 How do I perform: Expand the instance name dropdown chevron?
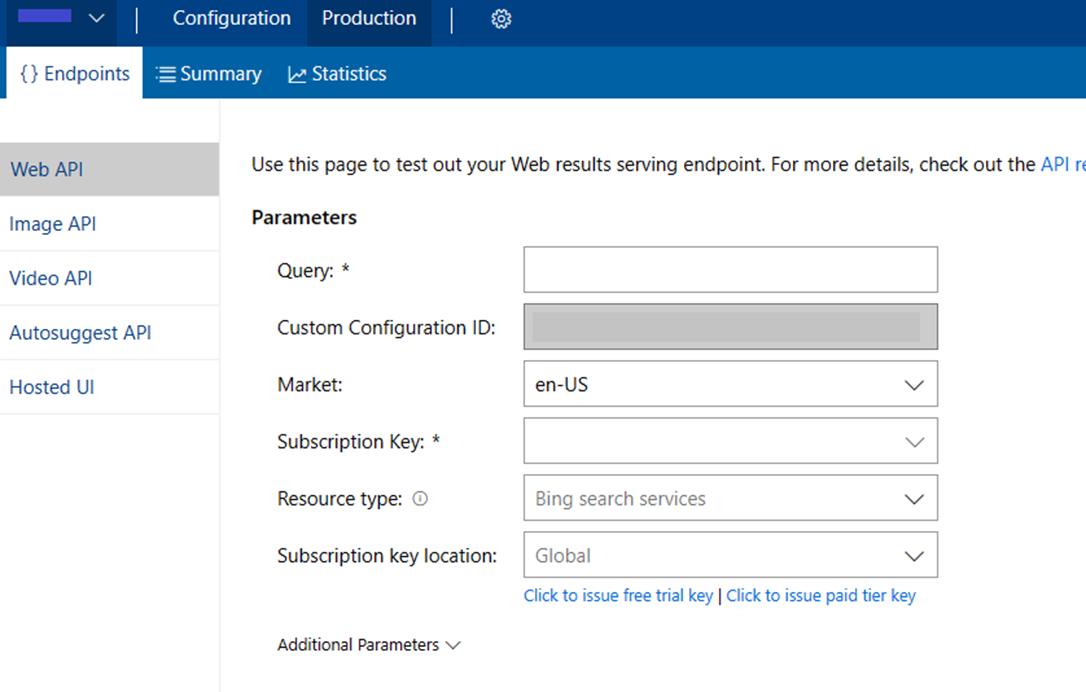pyautogui.click(x=96, y=17)
